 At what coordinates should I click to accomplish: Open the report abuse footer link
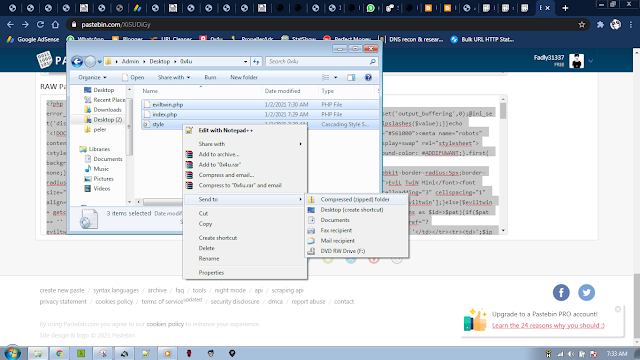308,302
